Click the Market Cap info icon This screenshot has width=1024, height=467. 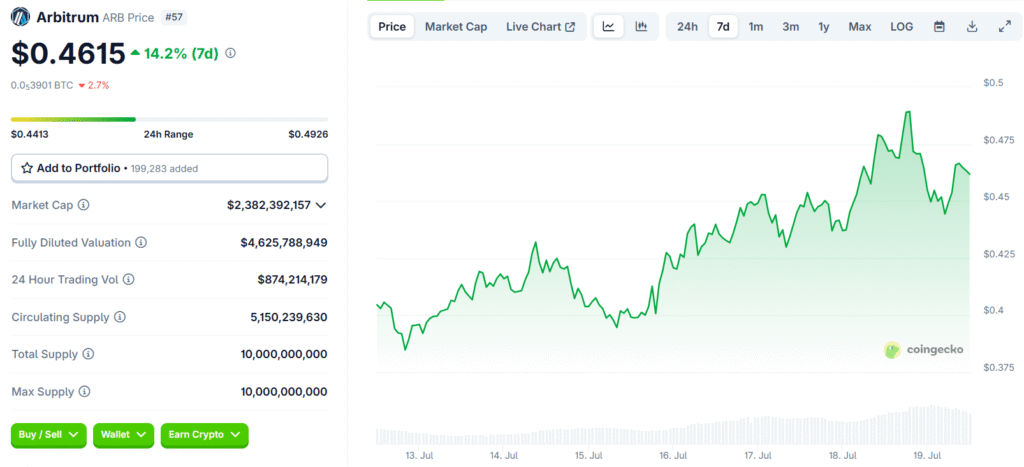click(84, 205)
